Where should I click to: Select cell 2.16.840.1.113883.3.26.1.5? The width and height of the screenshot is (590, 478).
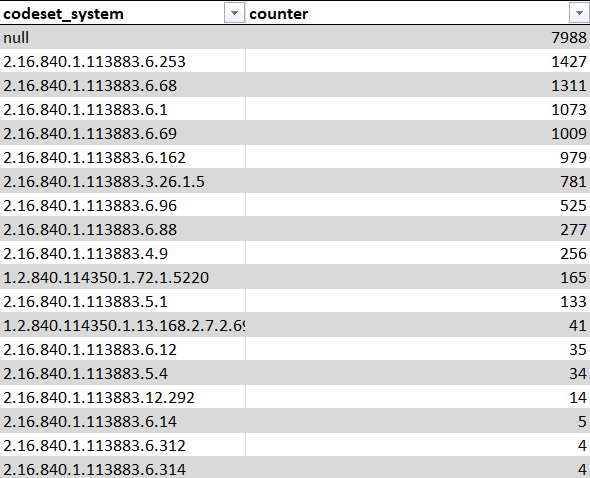point(123,181)
